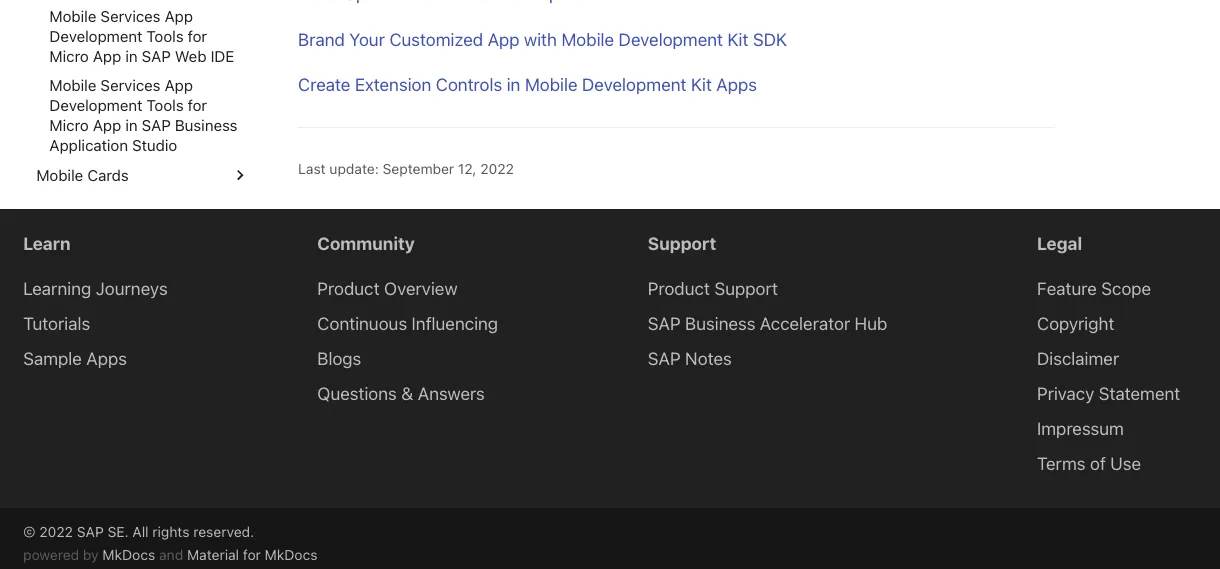
Task: Open Tutorials in Learn section
Action: coord(56,324)
